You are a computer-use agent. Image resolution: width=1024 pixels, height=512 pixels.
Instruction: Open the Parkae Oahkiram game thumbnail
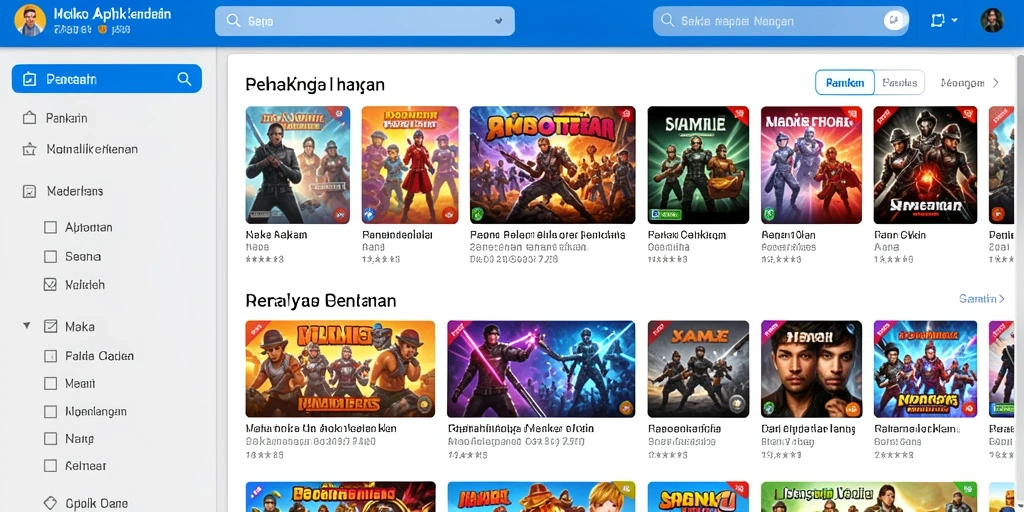click(698, 165)
